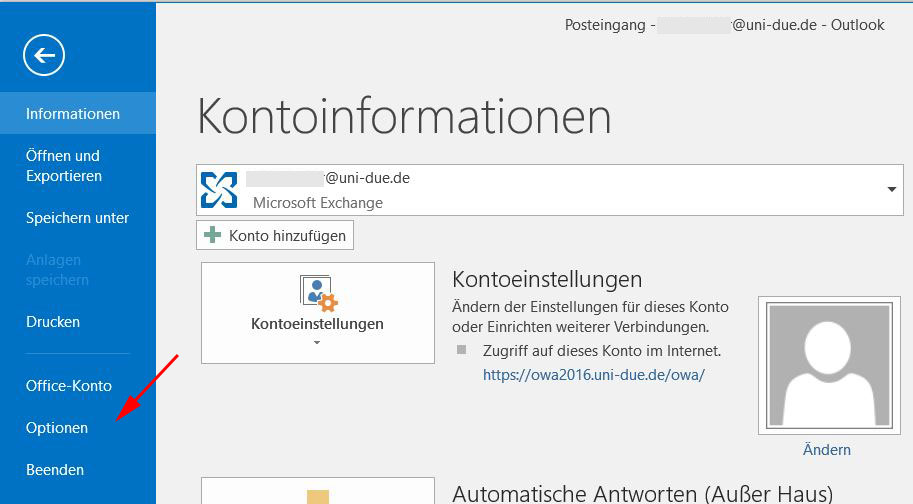Click the greyed-out Anlagen speichern entry
This screenshot has height=504, width=913.
click(57, 270)
